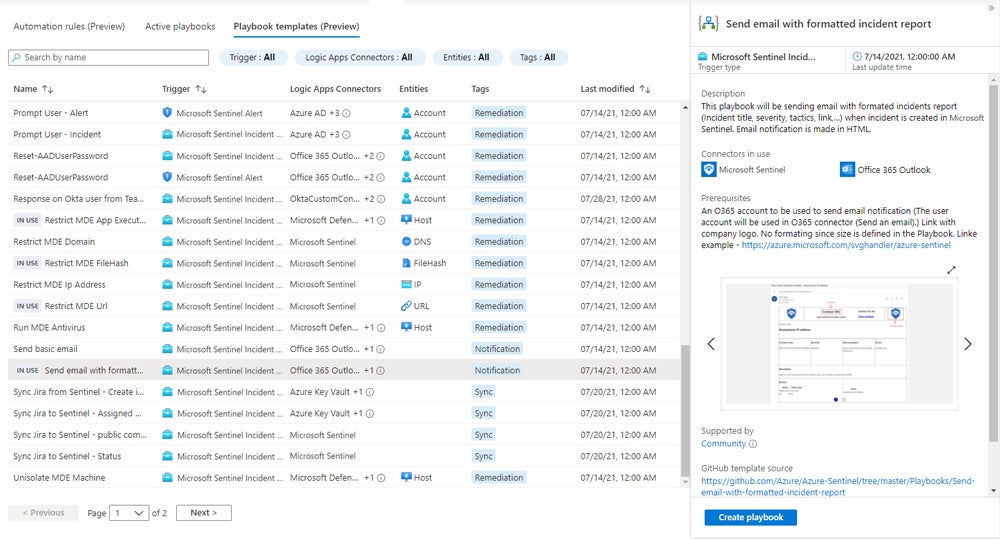Open the GitHub template source link
1000x539 pixels.
[x=837, y=486]
